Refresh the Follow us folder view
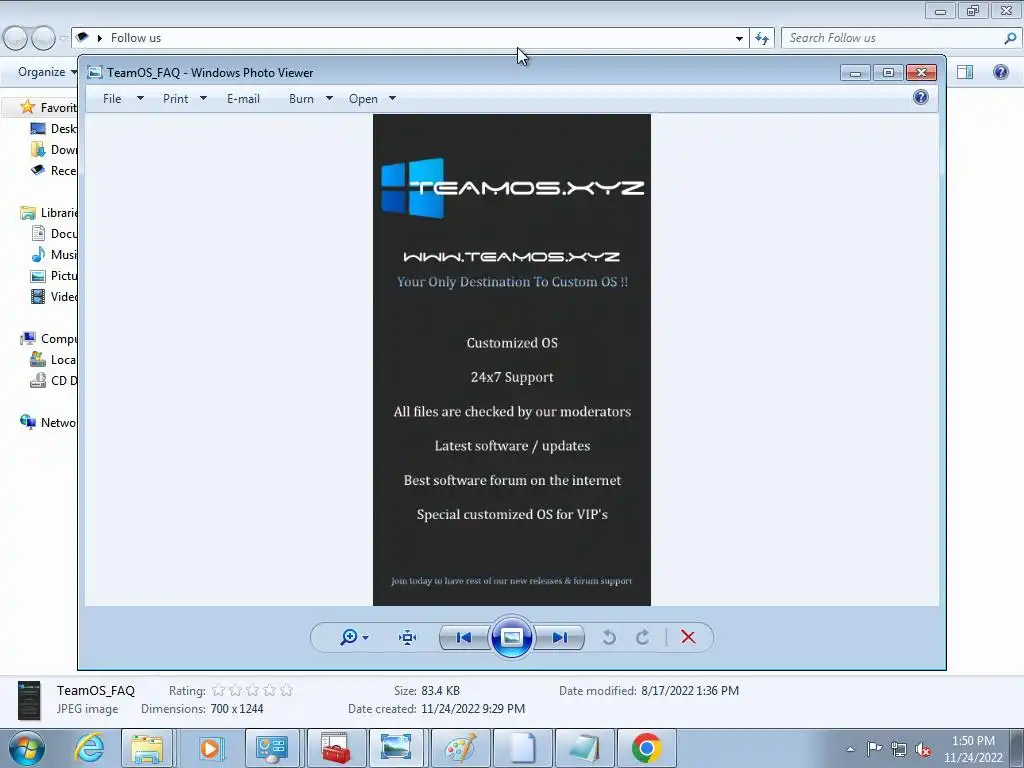1024x768 pixels. [761, 39]
